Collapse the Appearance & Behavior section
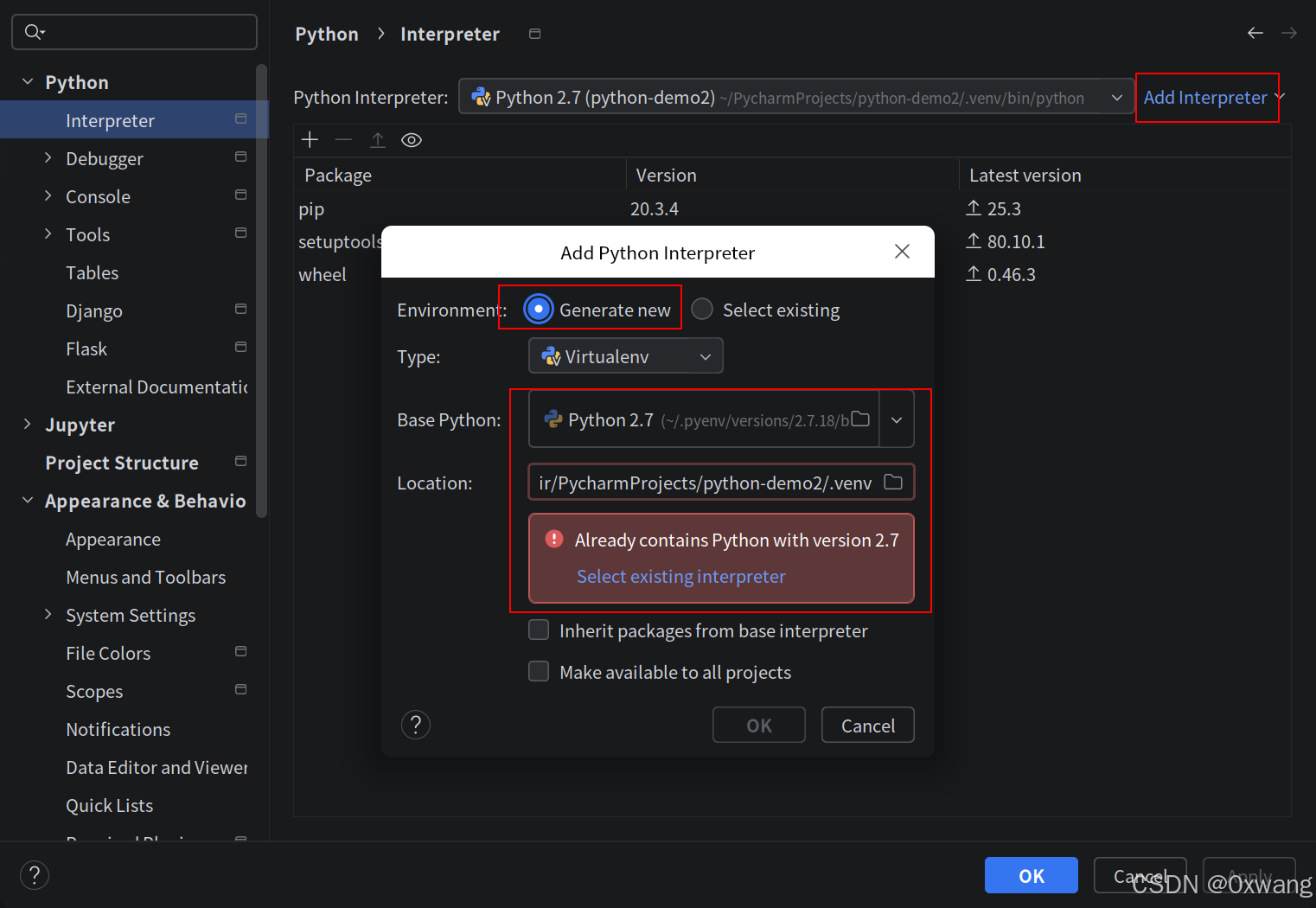The width and height of the screenshot is (1316, 908). [x=28, y=500]
